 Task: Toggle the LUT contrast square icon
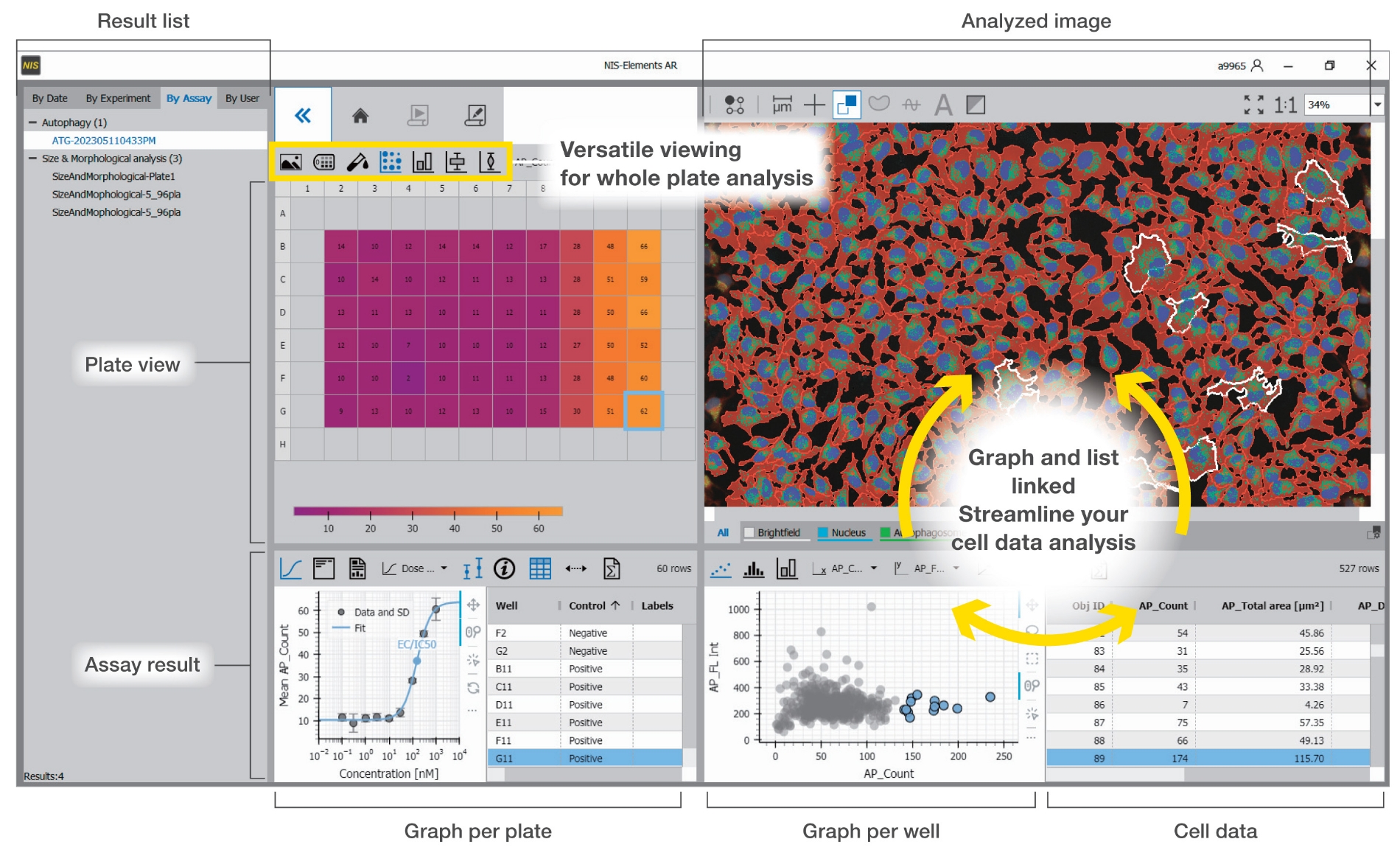pos(976,105)
